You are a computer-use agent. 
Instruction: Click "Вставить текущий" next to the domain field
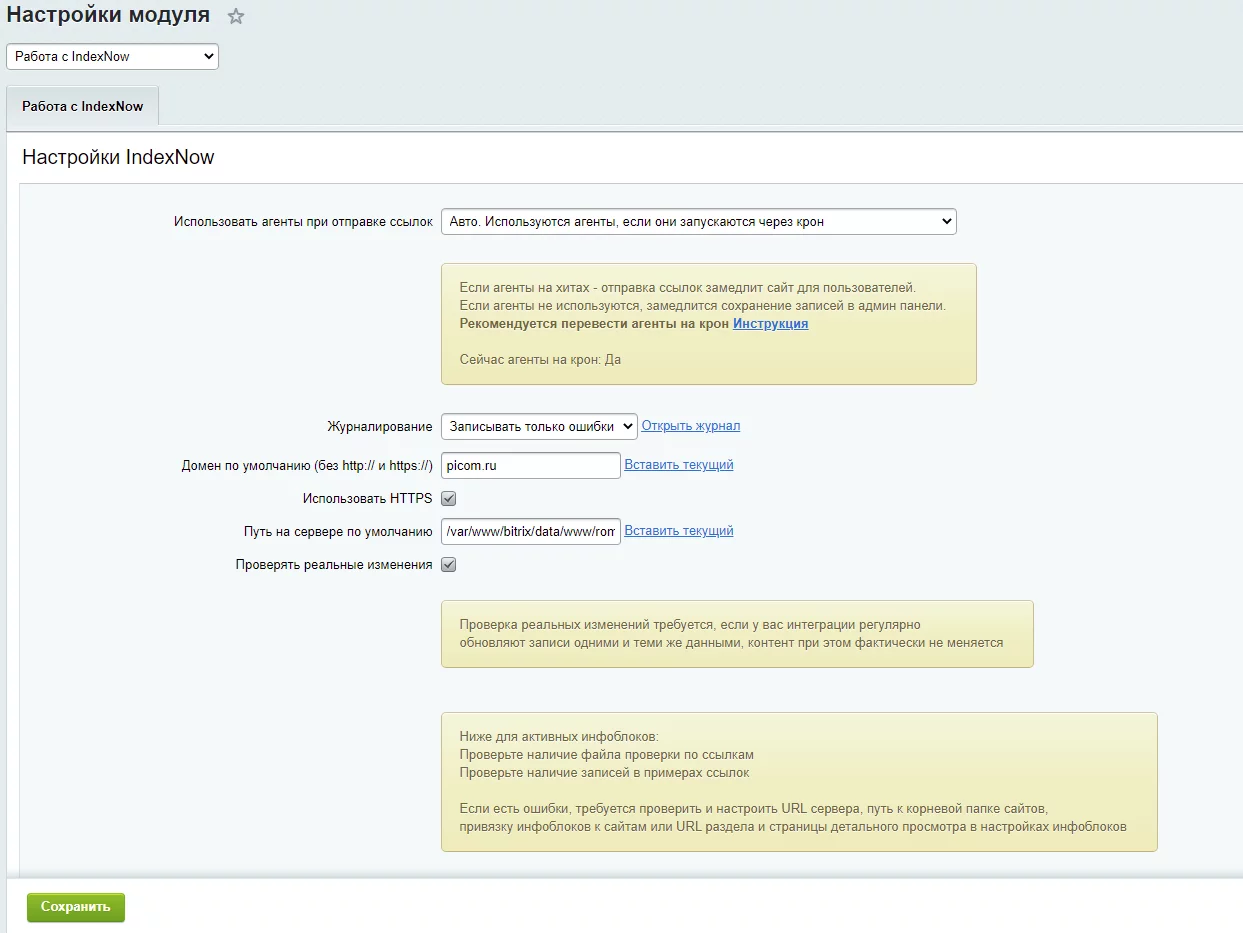point(679,465)
